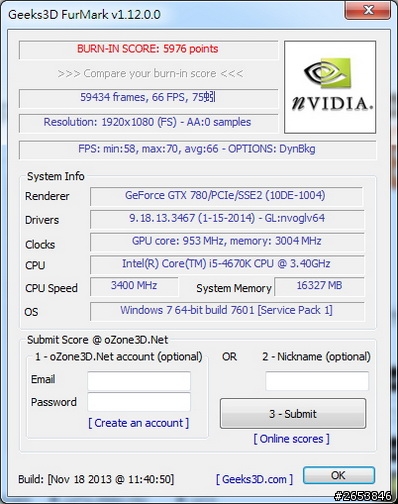Click the Geeks3D FurMark v1.12.0.0 title

click(x=84, y=15)
